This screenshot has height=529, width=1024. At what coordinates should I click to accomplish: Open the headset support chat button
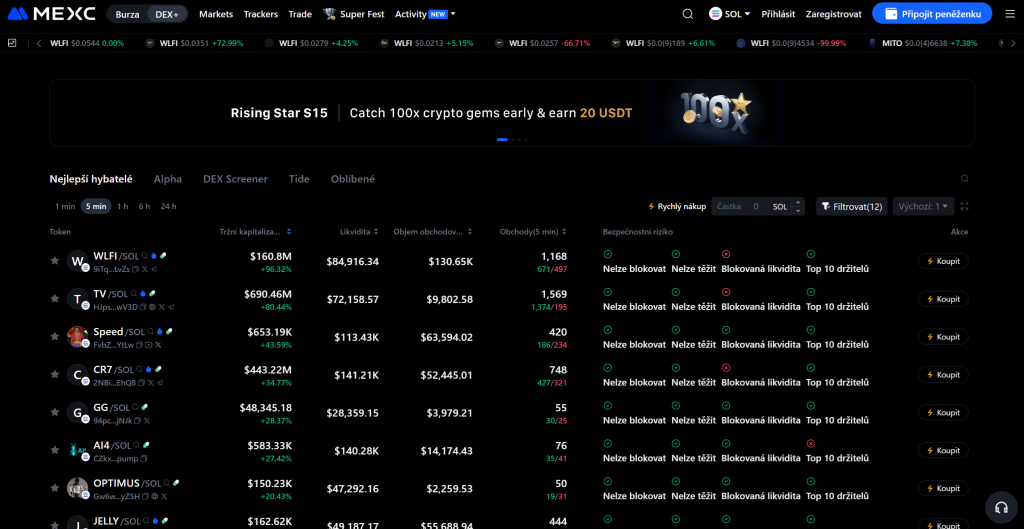tap(1000, 507)
